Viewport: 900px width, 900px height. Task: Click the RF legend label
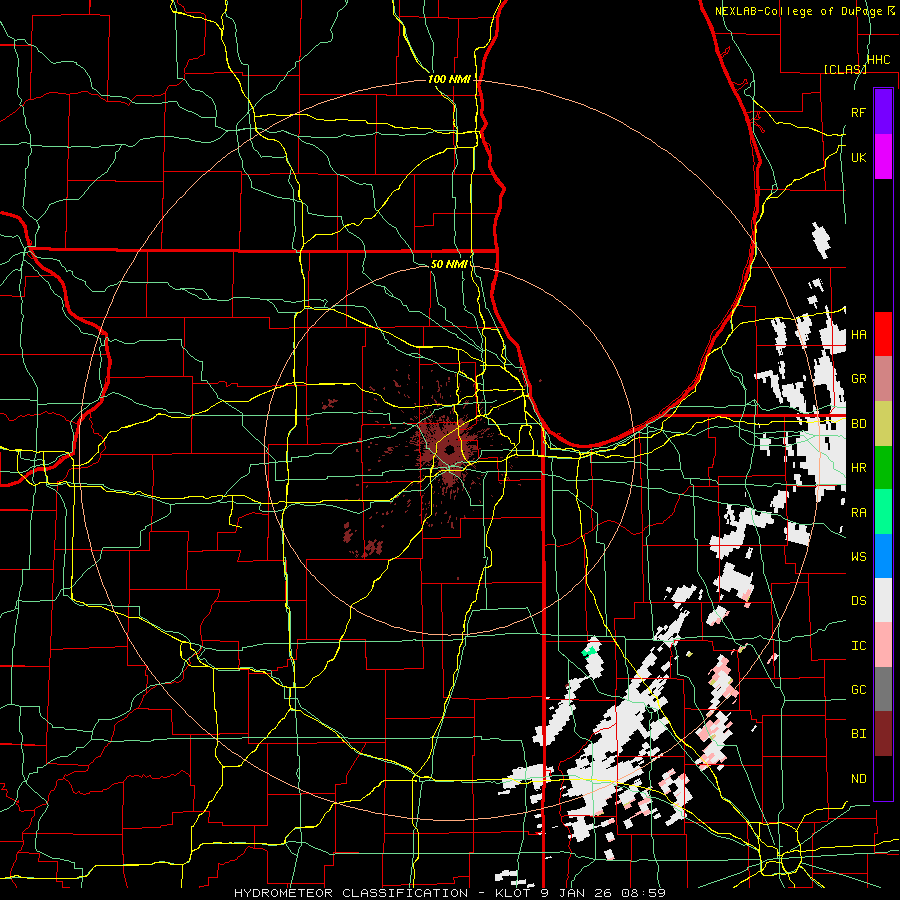859,112
